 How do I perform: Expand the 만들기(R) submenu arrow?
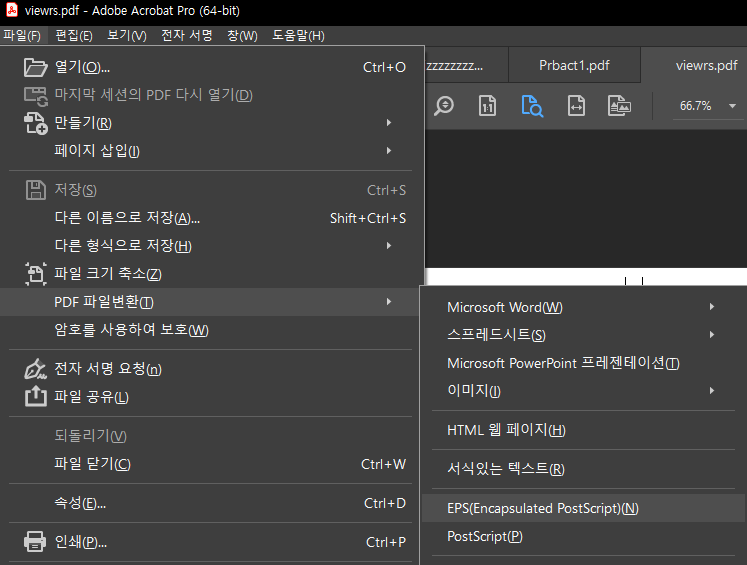(x=389, y=123)
